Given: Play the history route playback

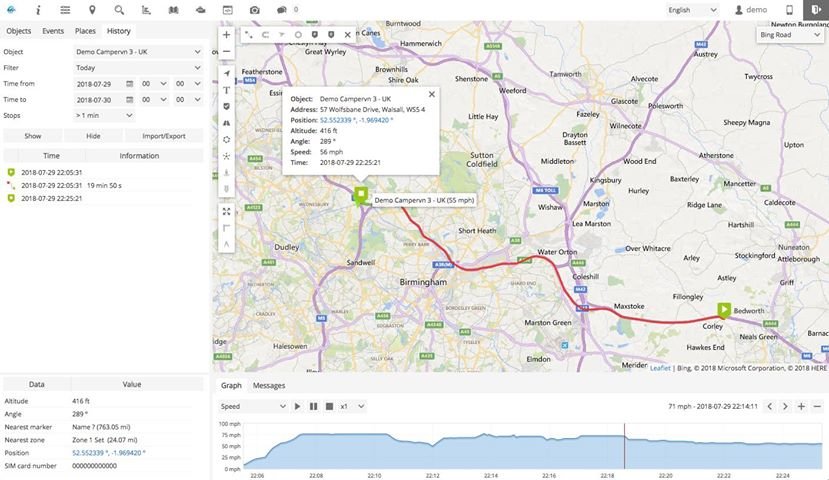Looking at the screenshot, I should coord(297,406).
